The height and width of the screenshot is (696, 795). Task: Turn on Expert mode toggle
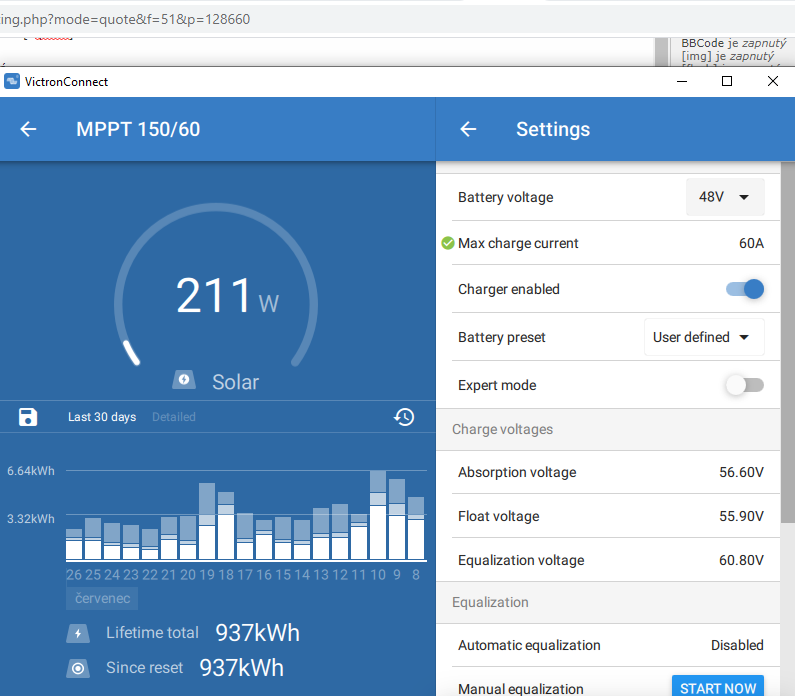[x=744, y=385]
